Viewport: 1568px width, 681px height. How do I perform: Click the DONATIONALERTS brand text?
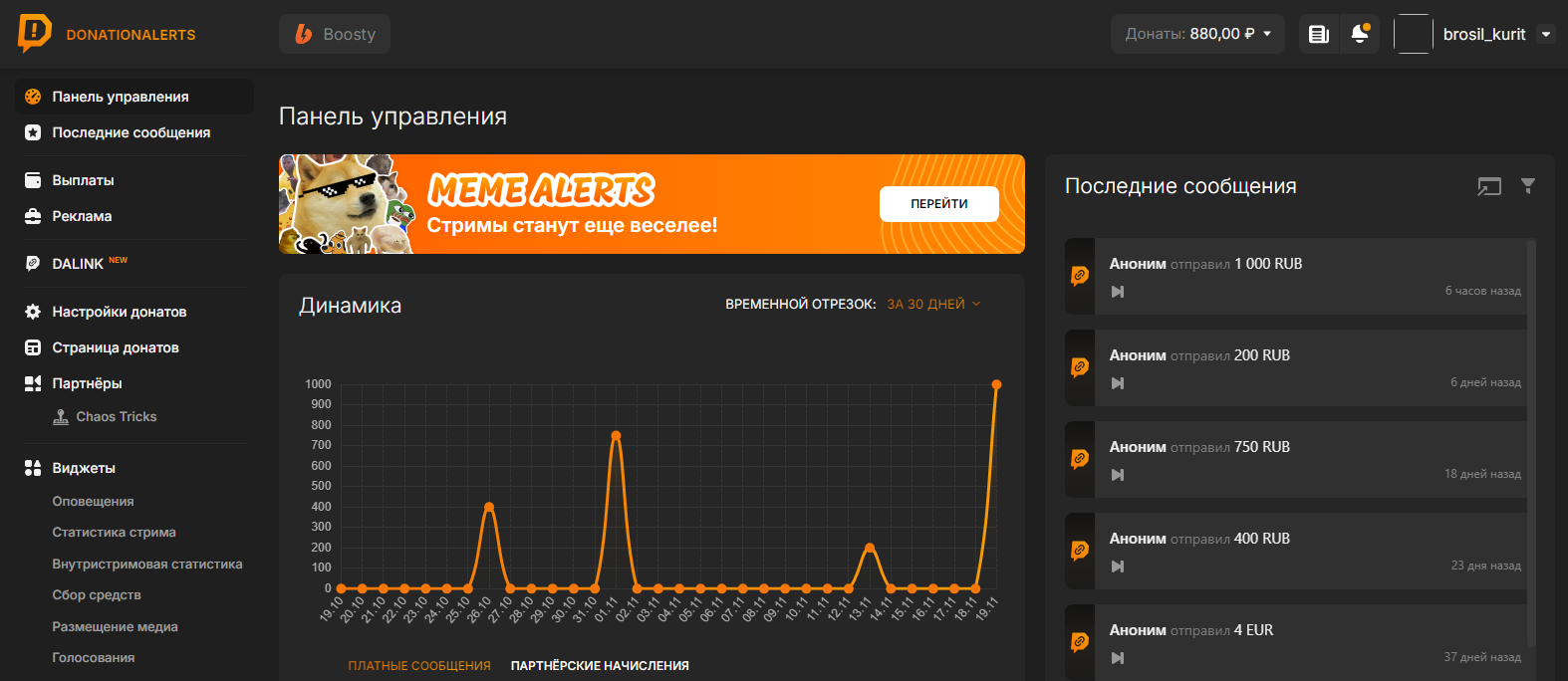coord(131,35)
